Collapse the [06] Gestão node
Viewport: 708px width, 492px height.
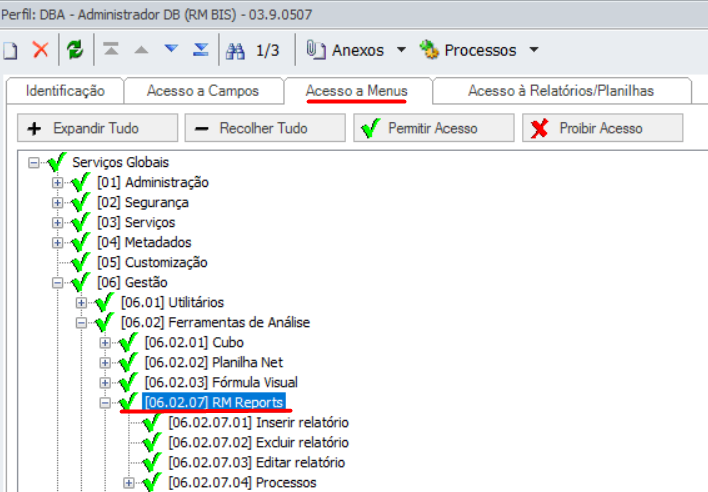[x=57, y=283]
